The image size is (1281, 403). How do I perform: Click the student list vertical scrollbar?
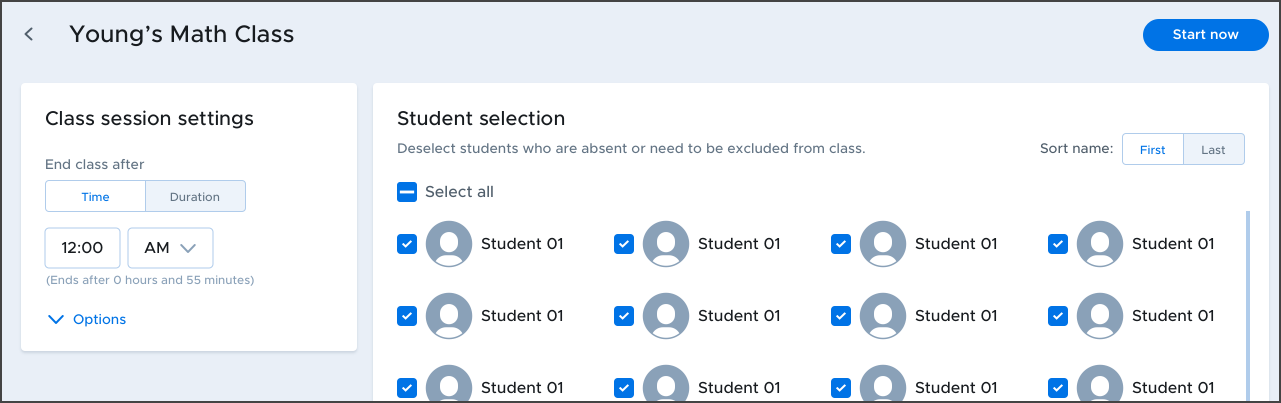1248,305
